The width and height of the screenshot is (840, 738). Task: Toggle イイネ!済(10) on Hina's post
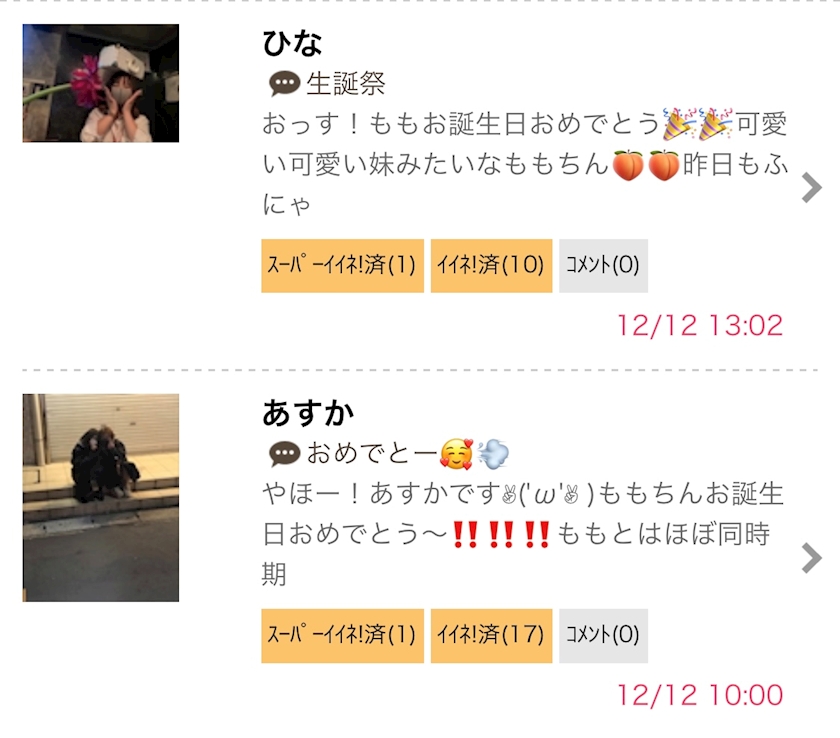pyautogui.click(x=491, y=266)
